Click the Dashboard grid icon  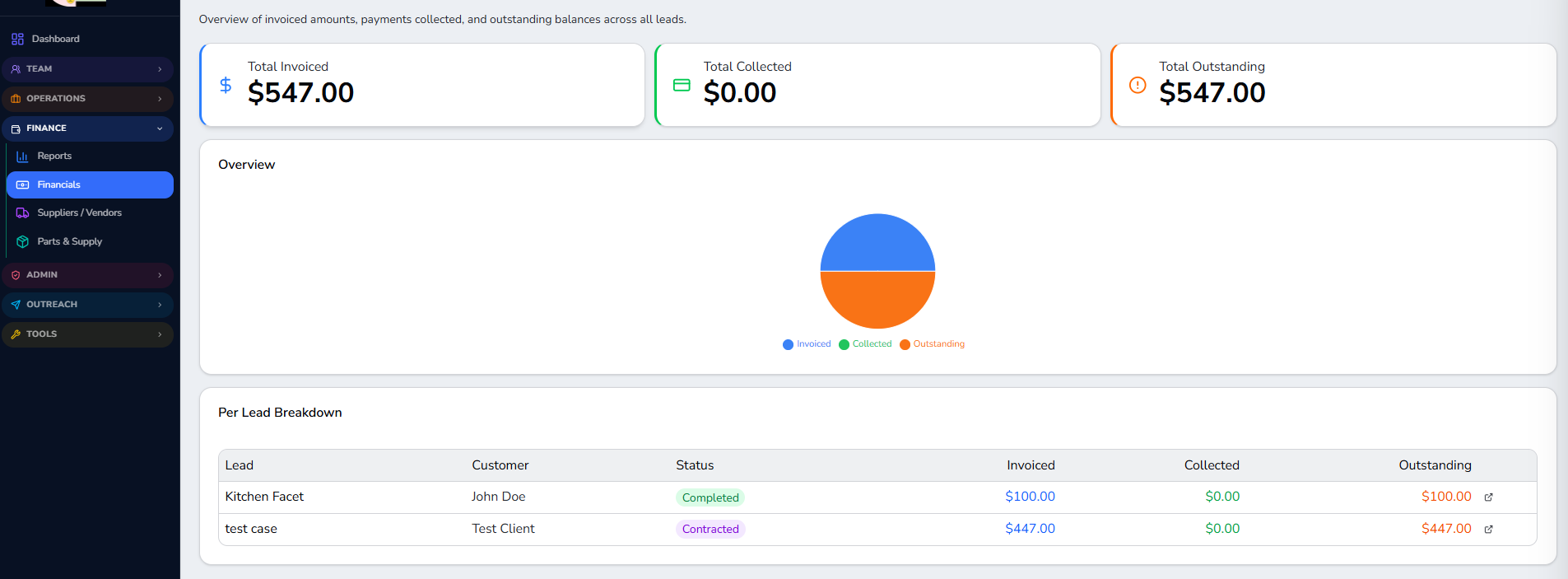[17, 39]
